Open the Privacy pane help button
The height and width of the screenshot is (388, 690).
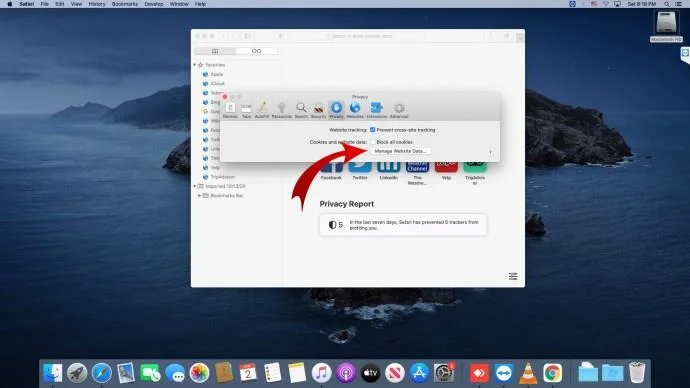click(490, 152)
